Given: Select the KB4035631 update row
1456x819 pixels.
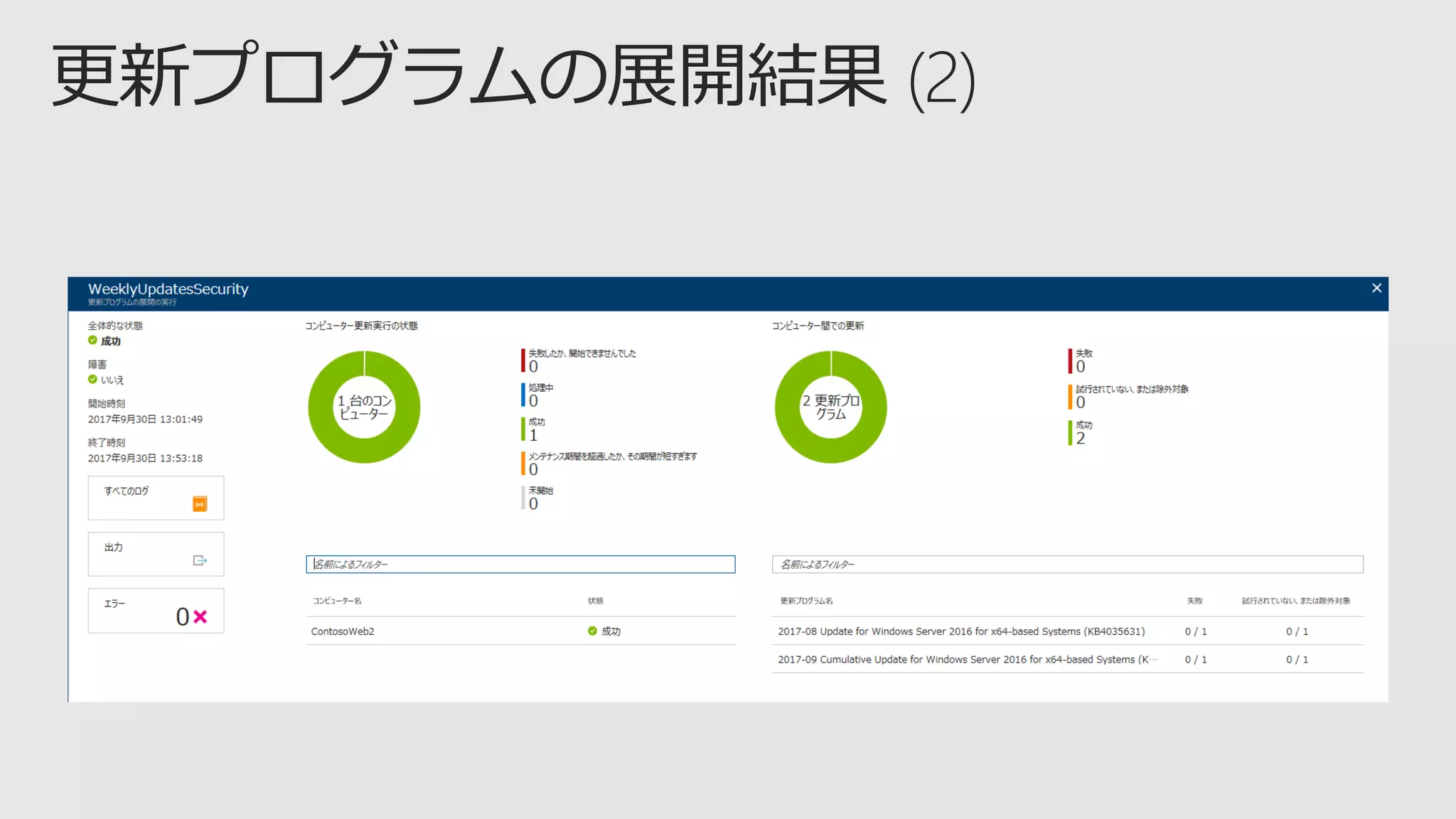Looking at the screenshot, I should coord(961,631).
